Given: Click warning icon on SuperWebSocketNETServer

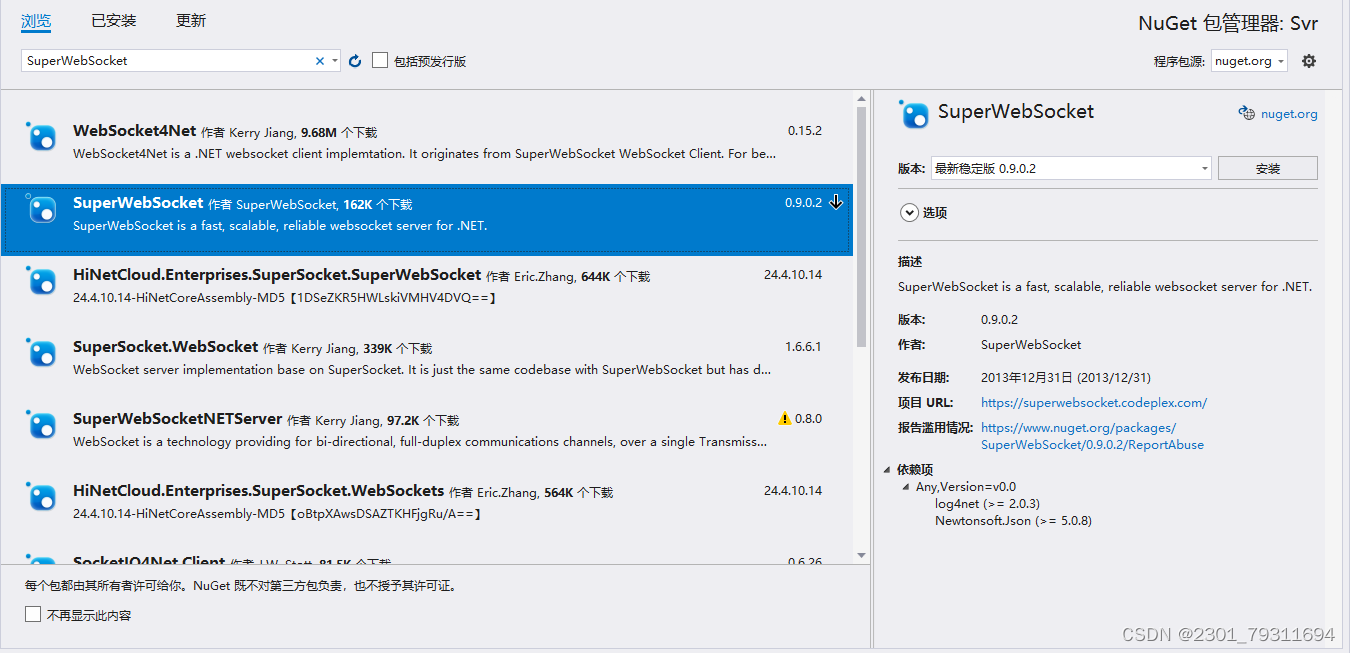Looking at the screenshot, I should [x=784, y=419].
